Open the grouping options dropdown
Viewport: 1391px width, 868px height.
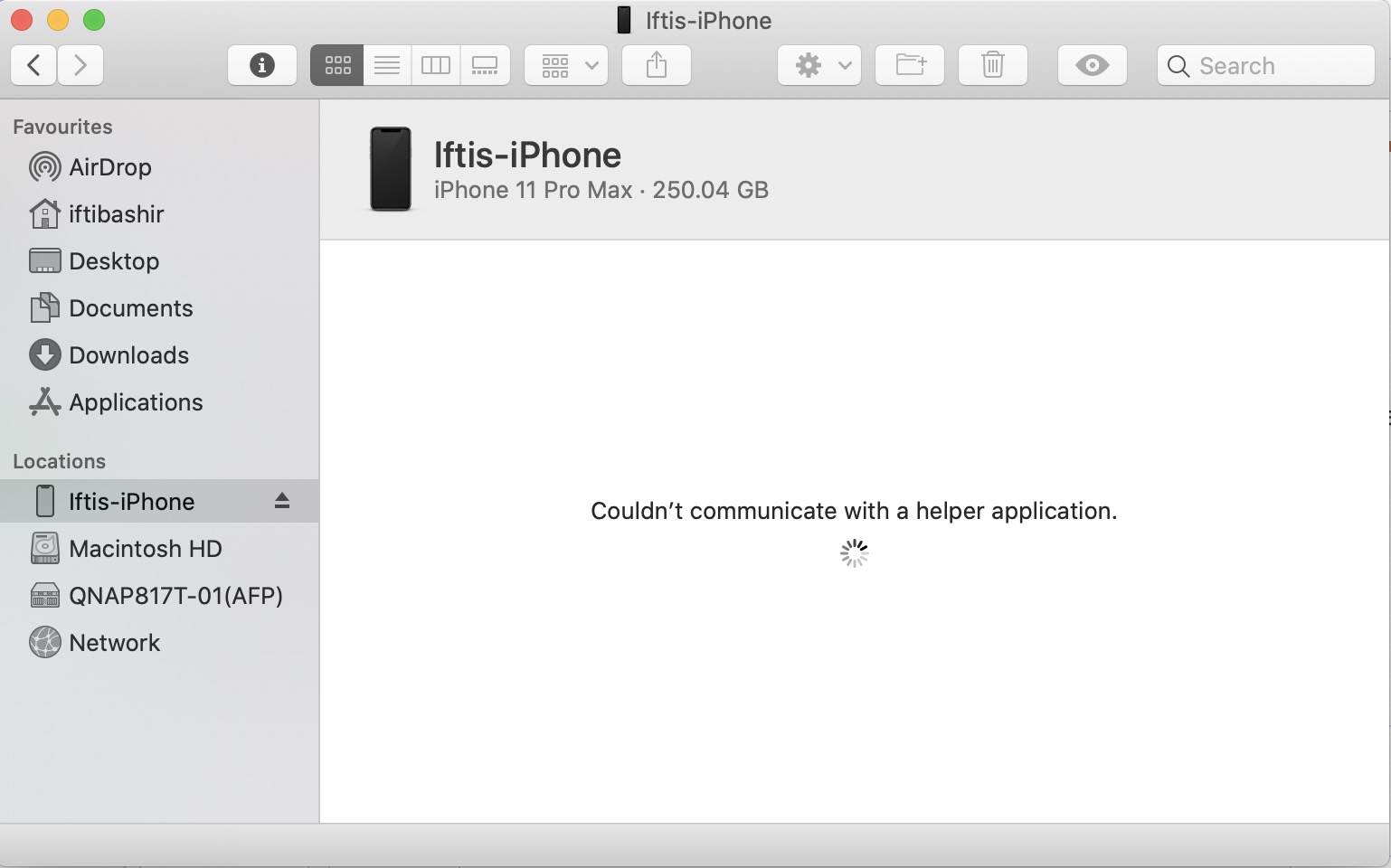point(565,64)
